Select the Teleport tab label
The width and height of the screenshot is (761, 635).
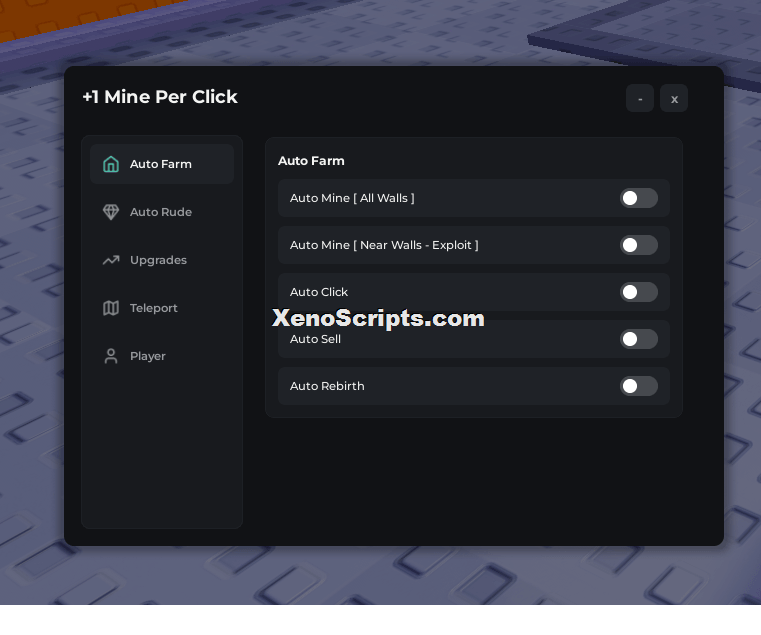pyautogui.click(x=153, y=308)
